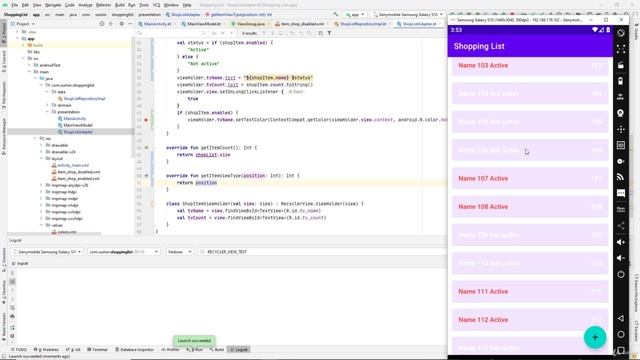Toggle the breakpoint on the setTextColor line
The width and height of the screenshot is (640, 360).
146,120
